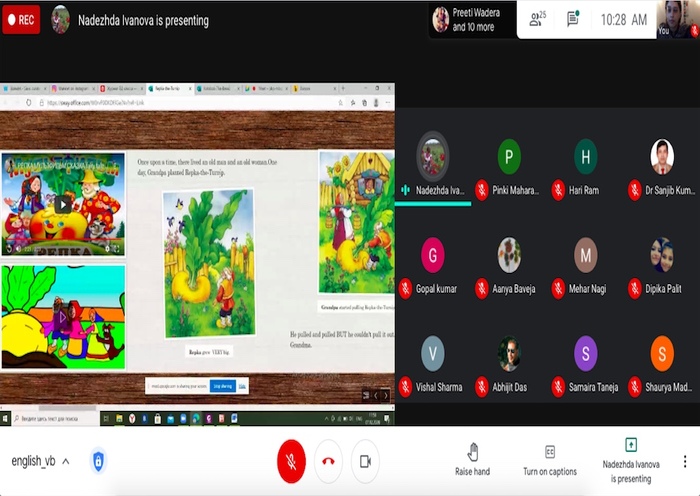
Task: Go to previous Sway slide arrow
Action: coord(376,395)
